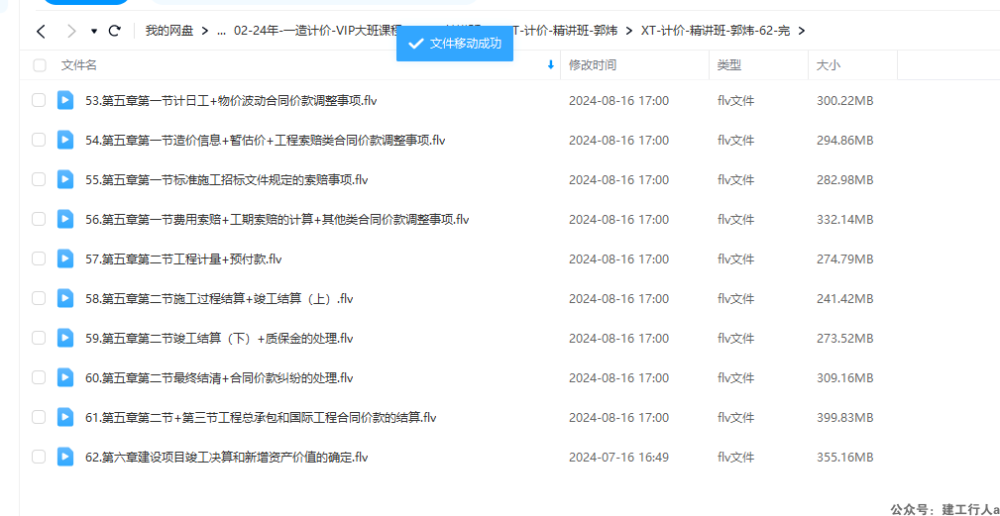Click video icon of file 54
Image resolution: width=1000 pixels, height=516 pixels.
click(x=65, y=140)
